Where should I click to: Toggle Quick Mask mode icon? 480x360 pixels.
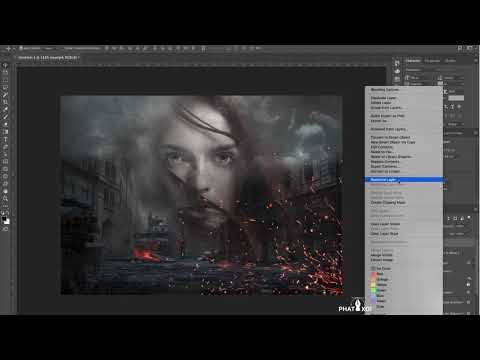(5, 229)
